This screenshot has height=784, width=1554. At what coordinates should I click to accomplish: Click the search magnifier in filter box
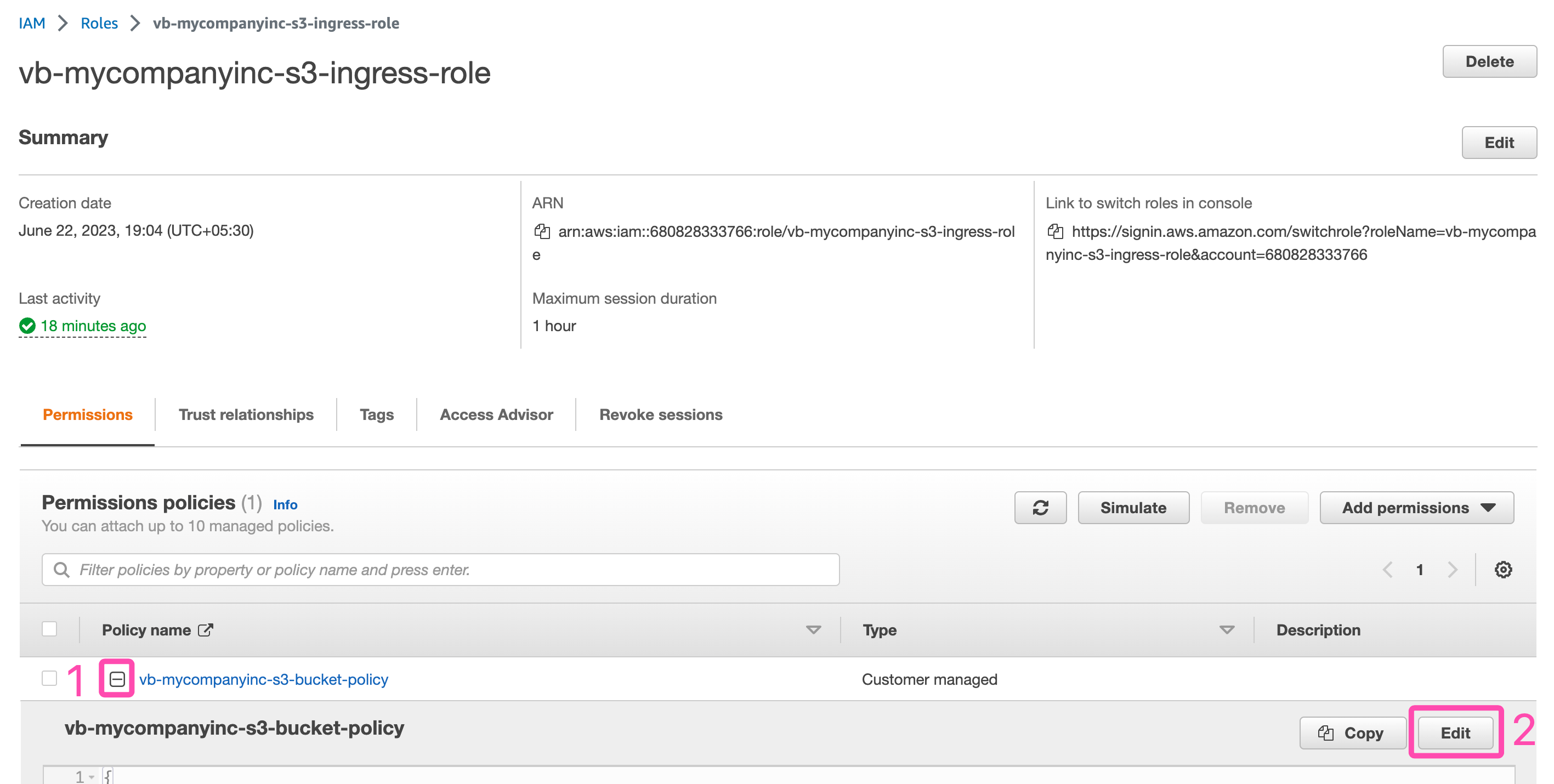click(61, 569)
